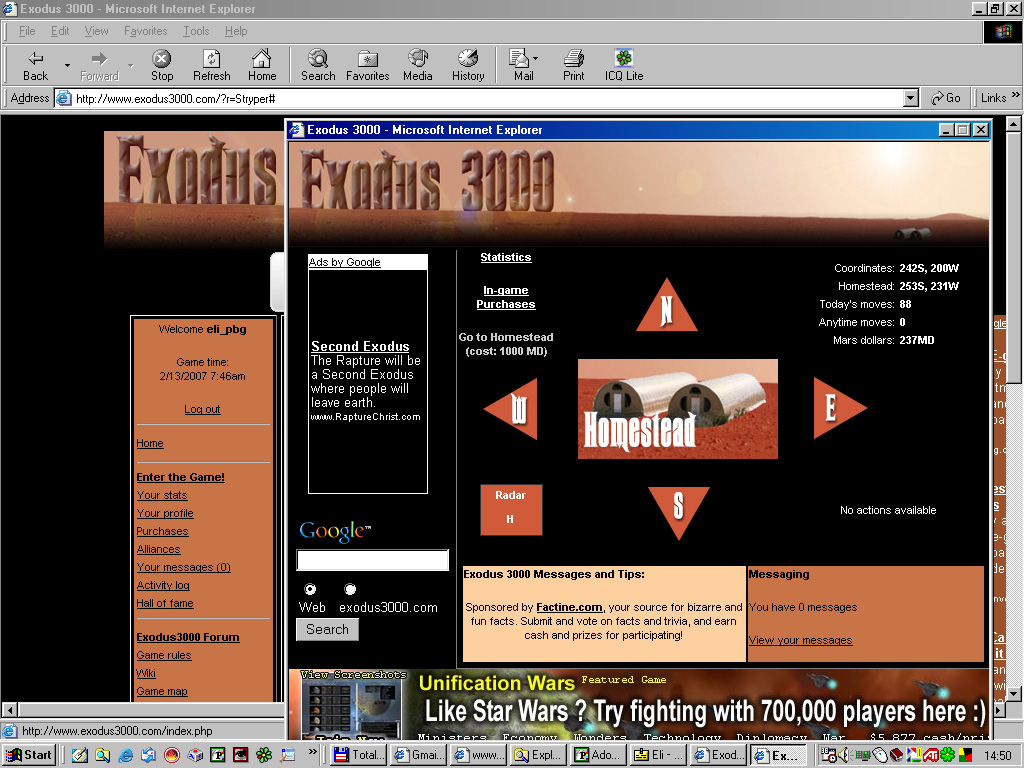Select the exodus3000.com radio button

click(350, 589)
